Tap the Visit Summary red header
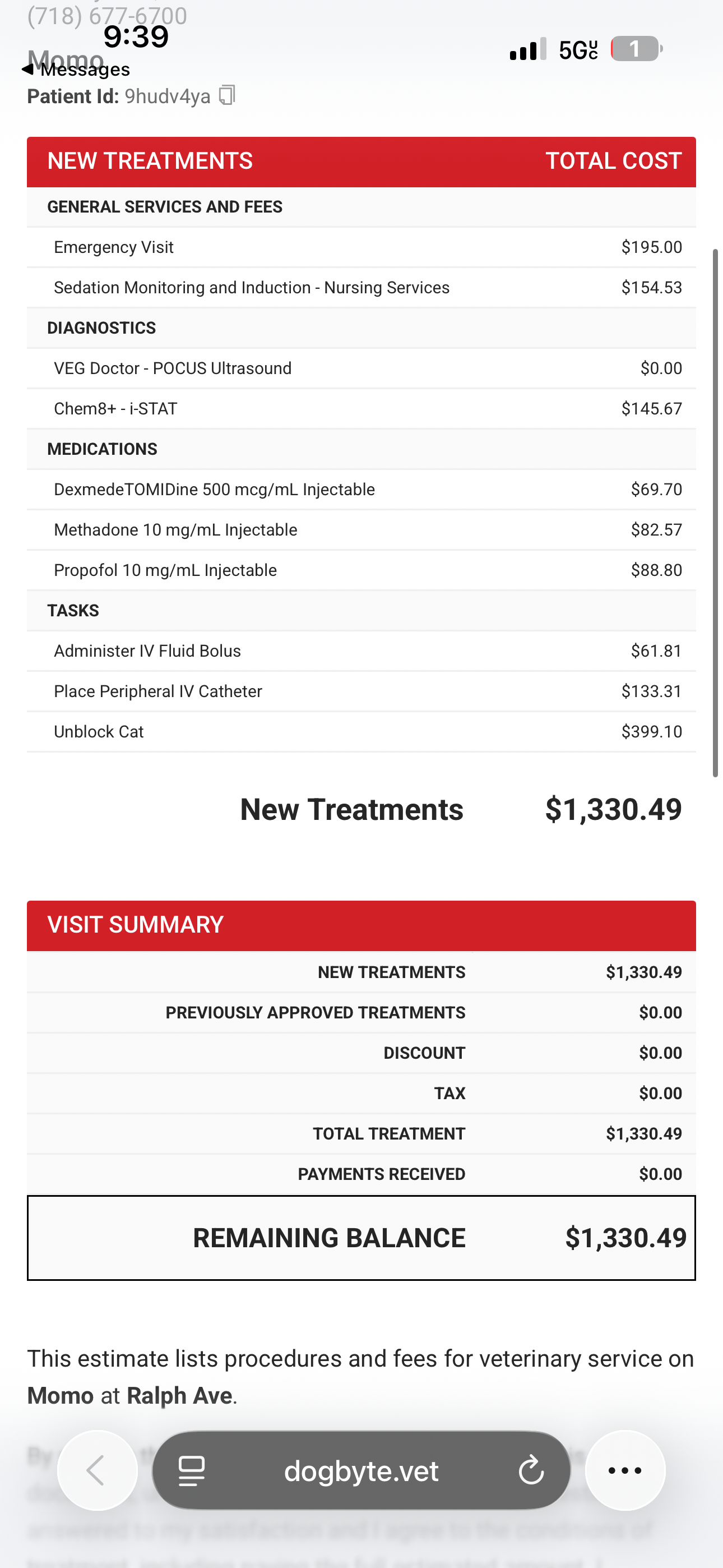 (361, 925)
